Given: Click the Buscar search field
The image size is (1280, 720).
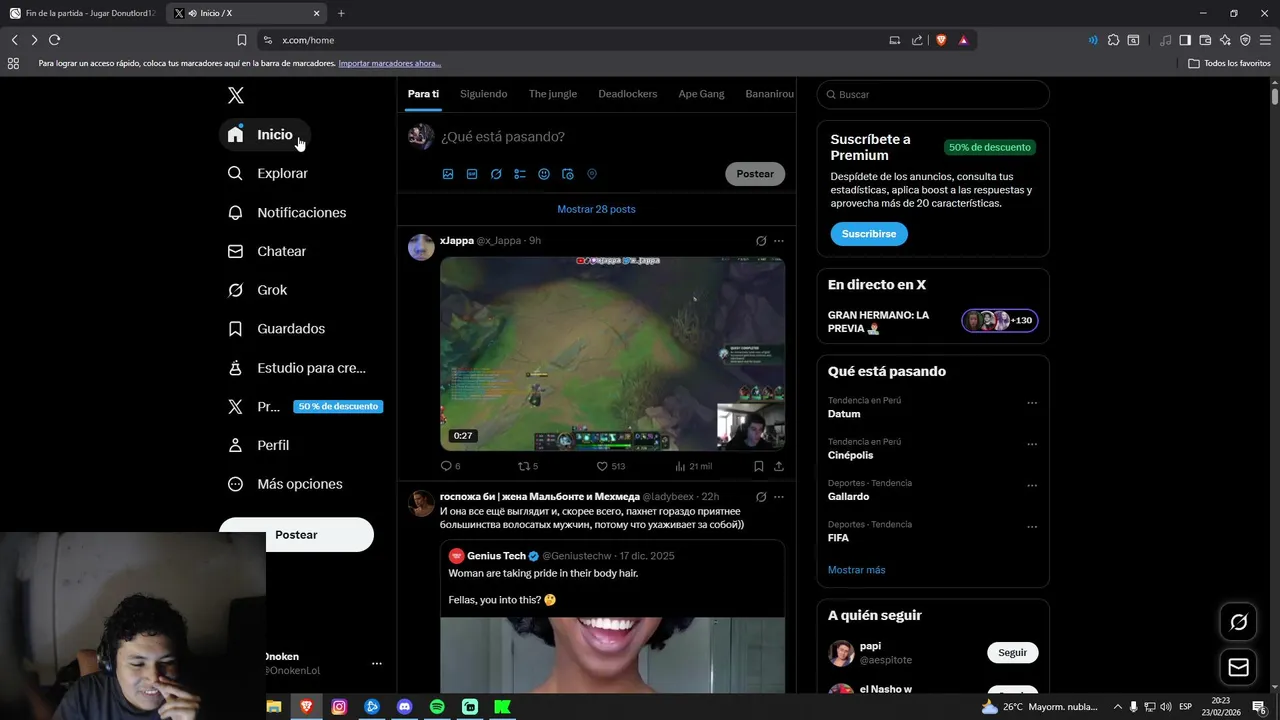Looking at the screenshot, I should 933,94.
